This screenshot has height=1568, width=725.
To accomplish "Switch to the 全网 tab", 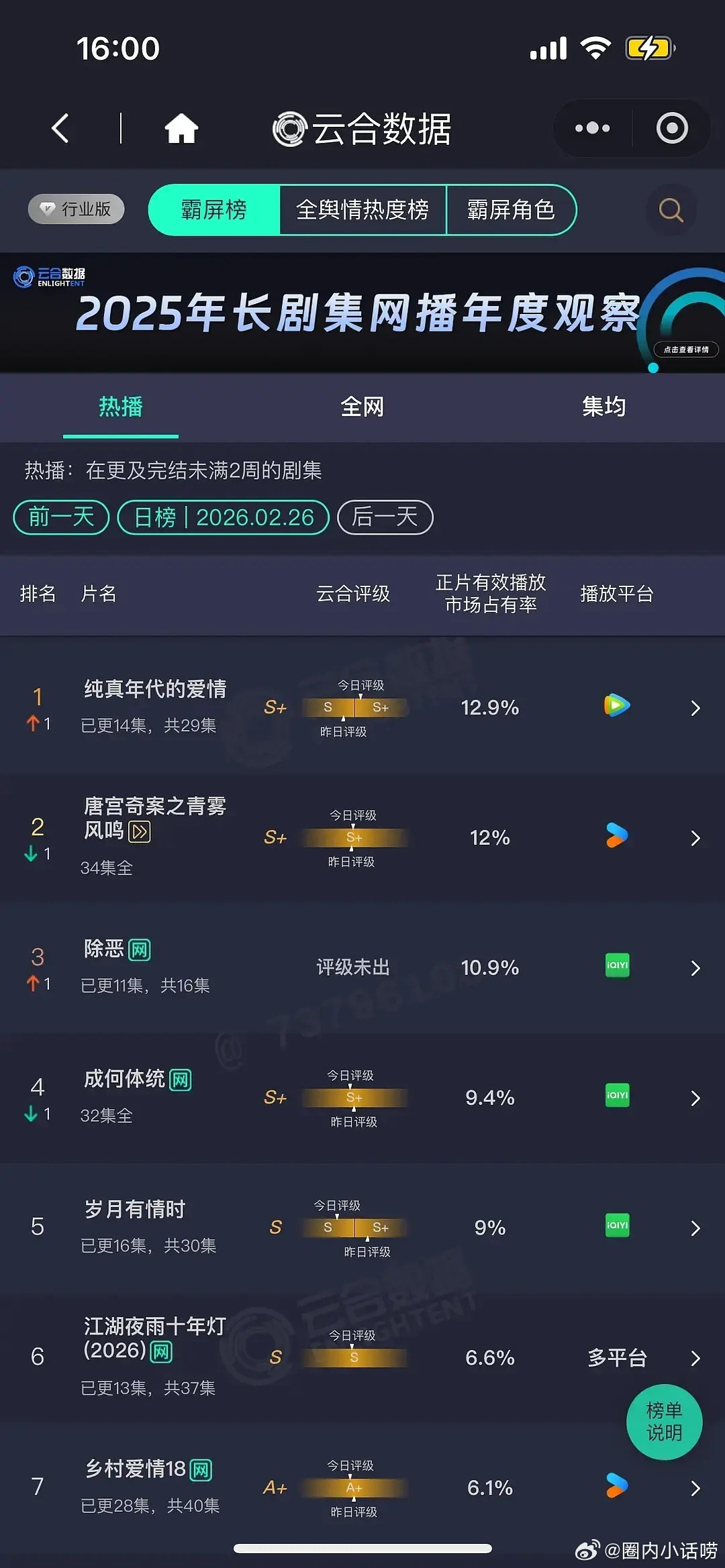I will coord(362,407).
